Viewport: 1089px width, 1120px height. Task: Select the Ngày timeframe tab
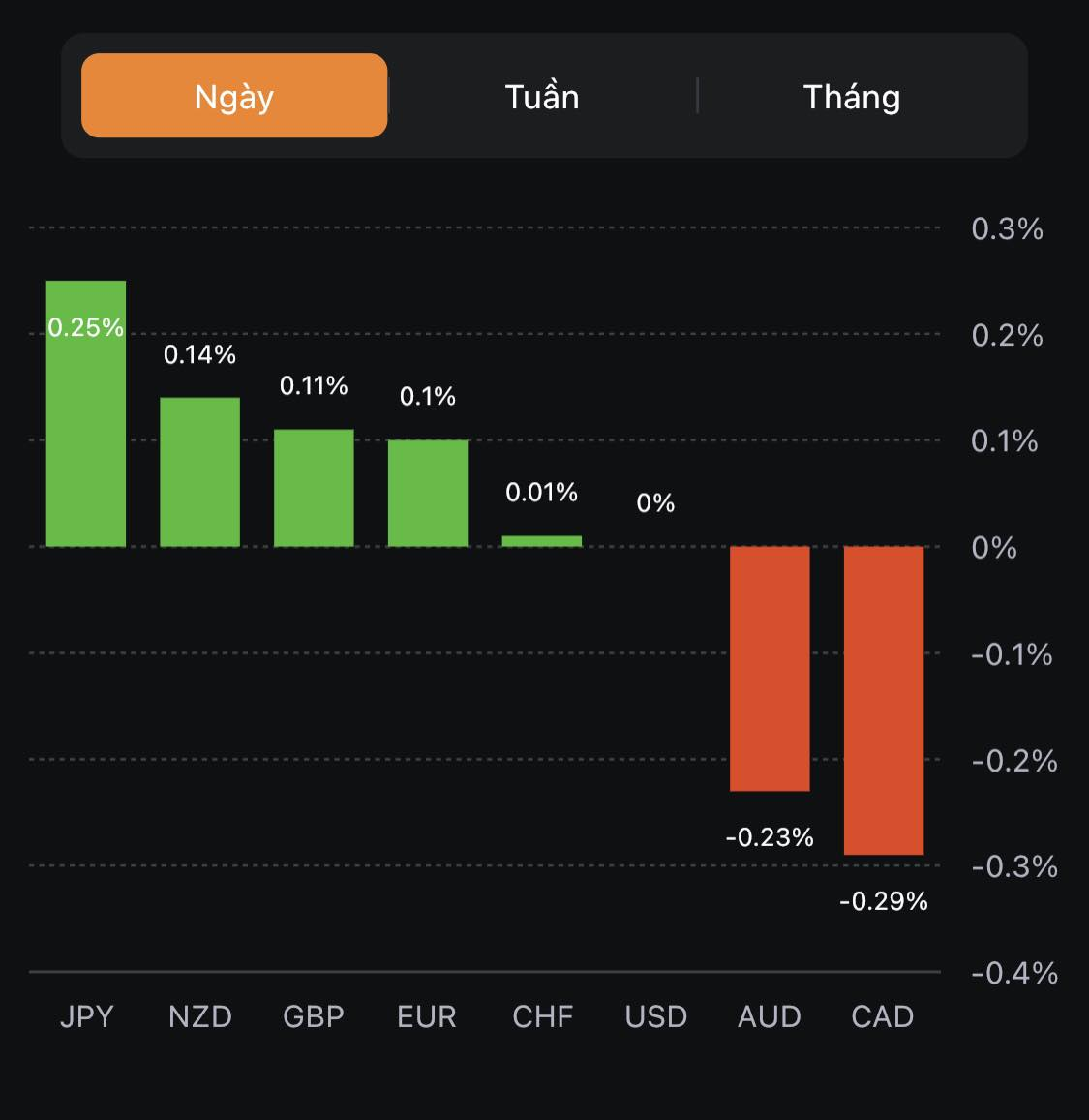coord(234,96)
